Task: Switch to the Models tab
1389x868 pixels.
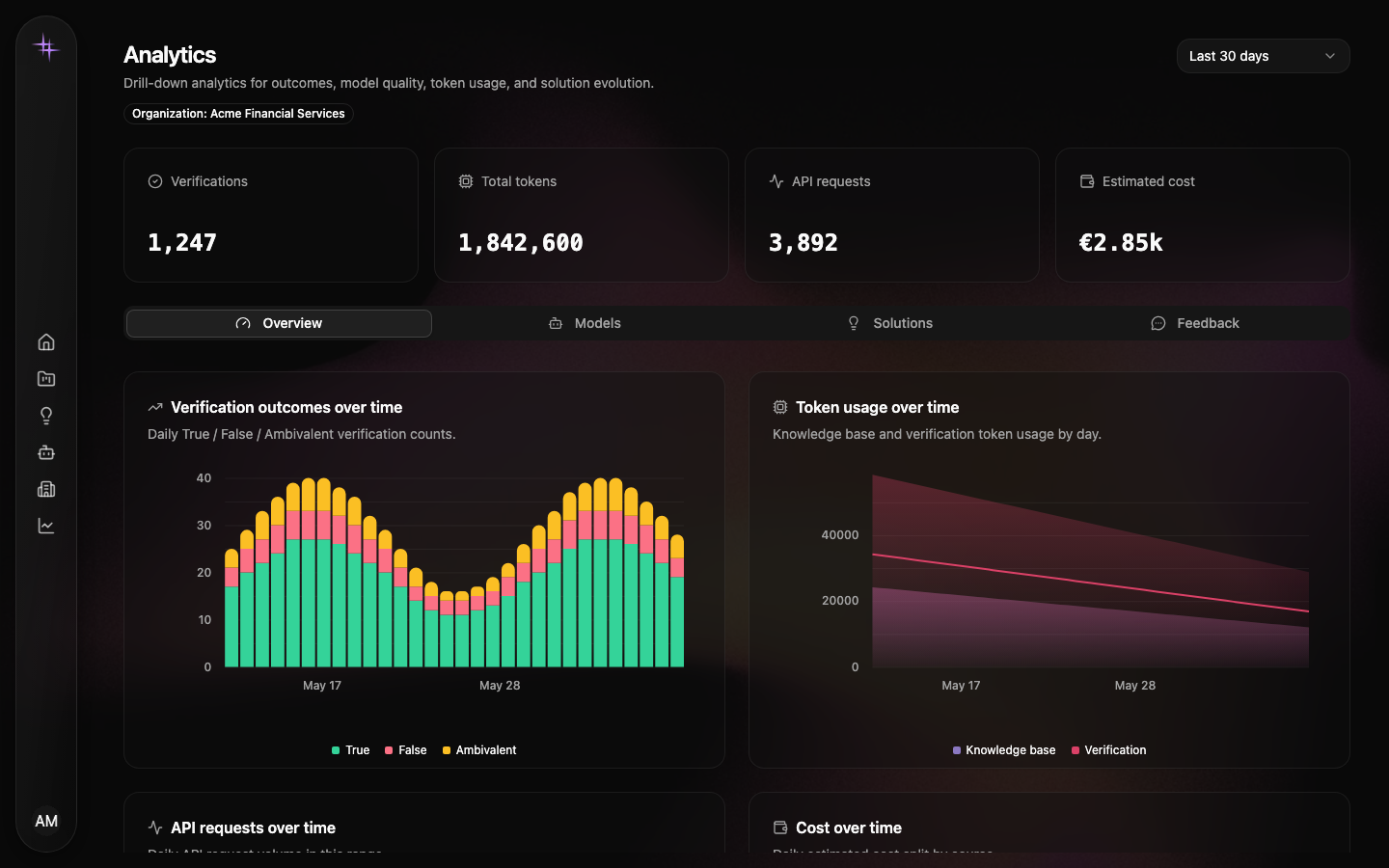Action: 585,323
